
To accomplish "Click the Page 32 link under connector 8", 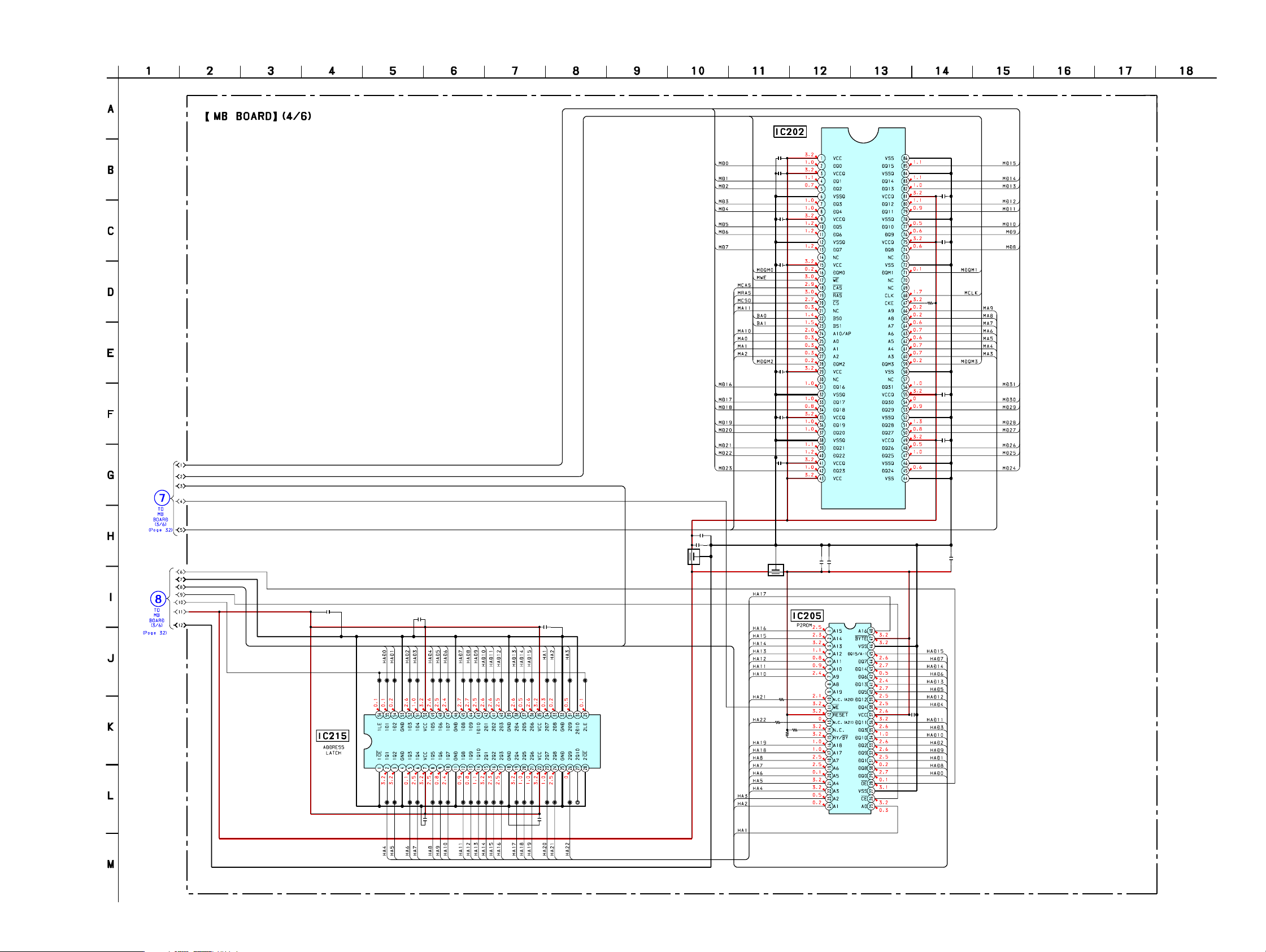I will coord(155,633).
